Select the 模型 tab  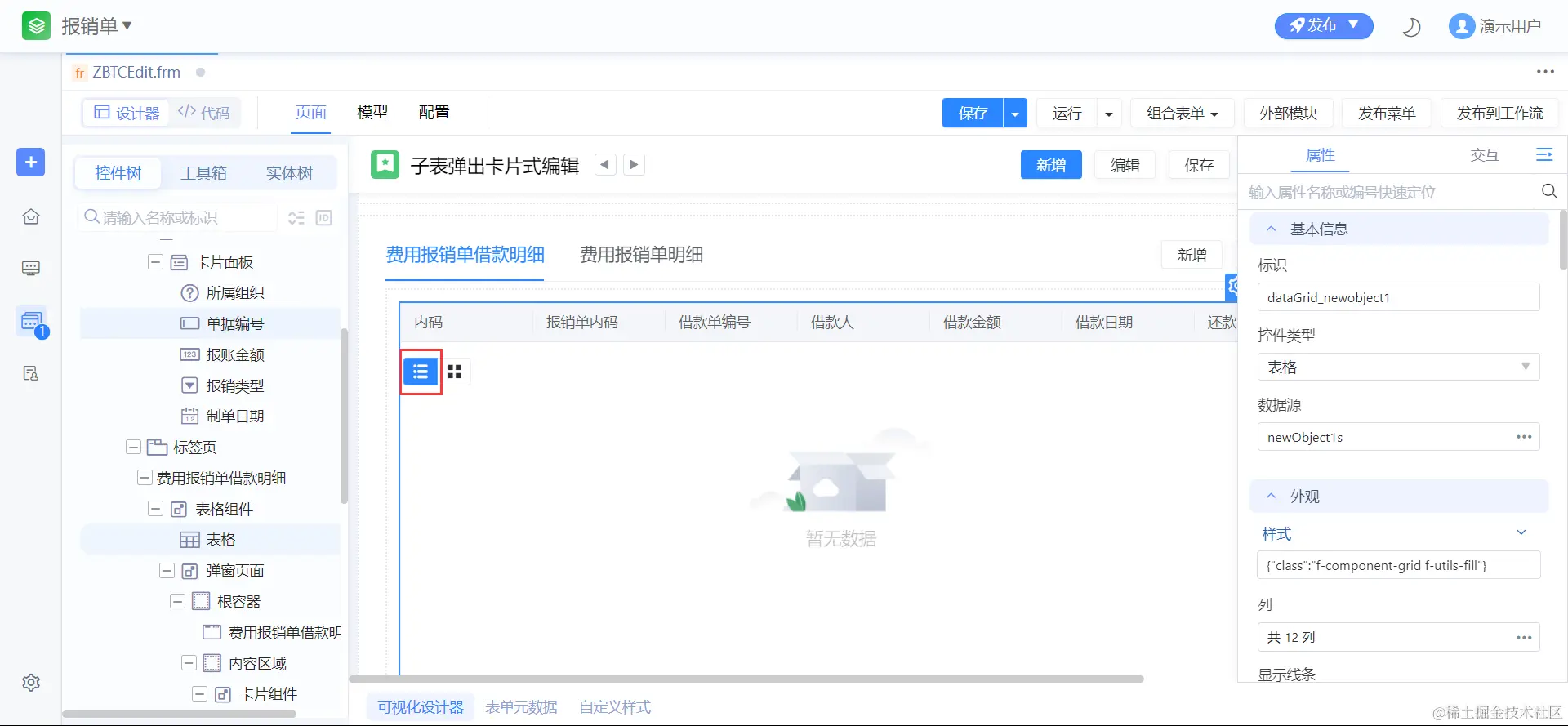(372, 113)
